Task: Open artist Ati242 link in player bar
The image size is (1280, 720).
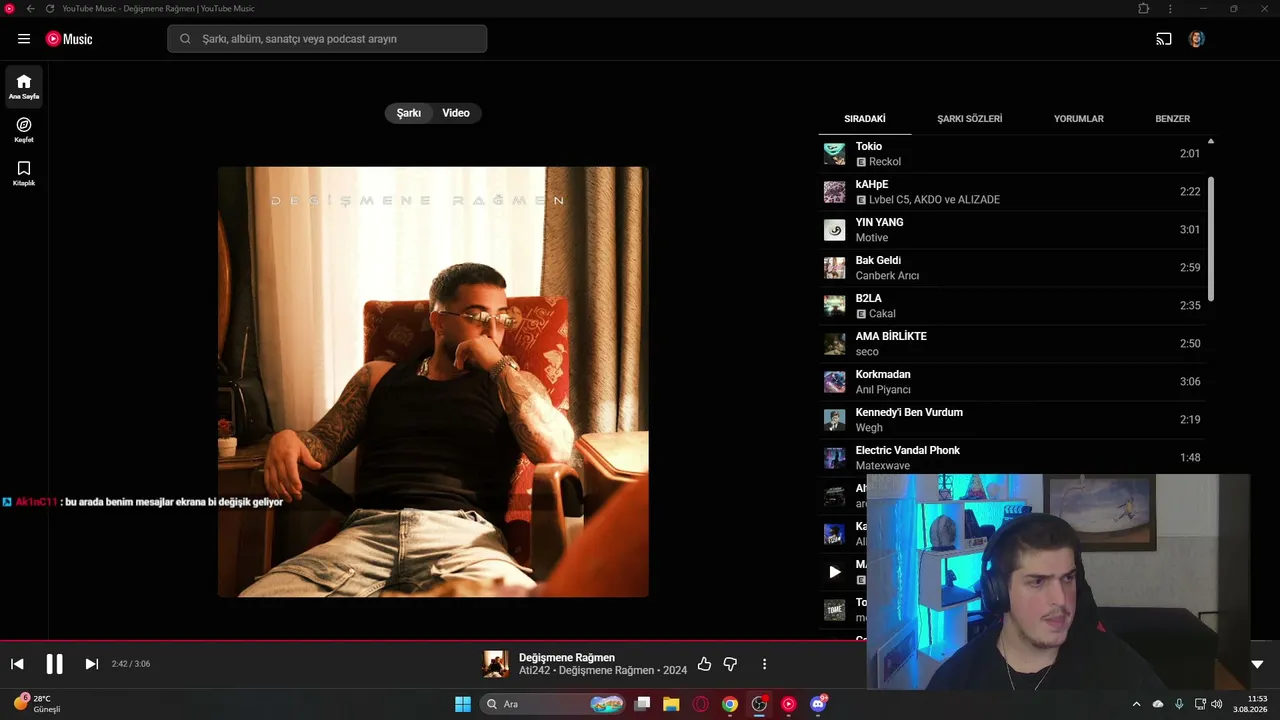Action: tap(534, 671)
